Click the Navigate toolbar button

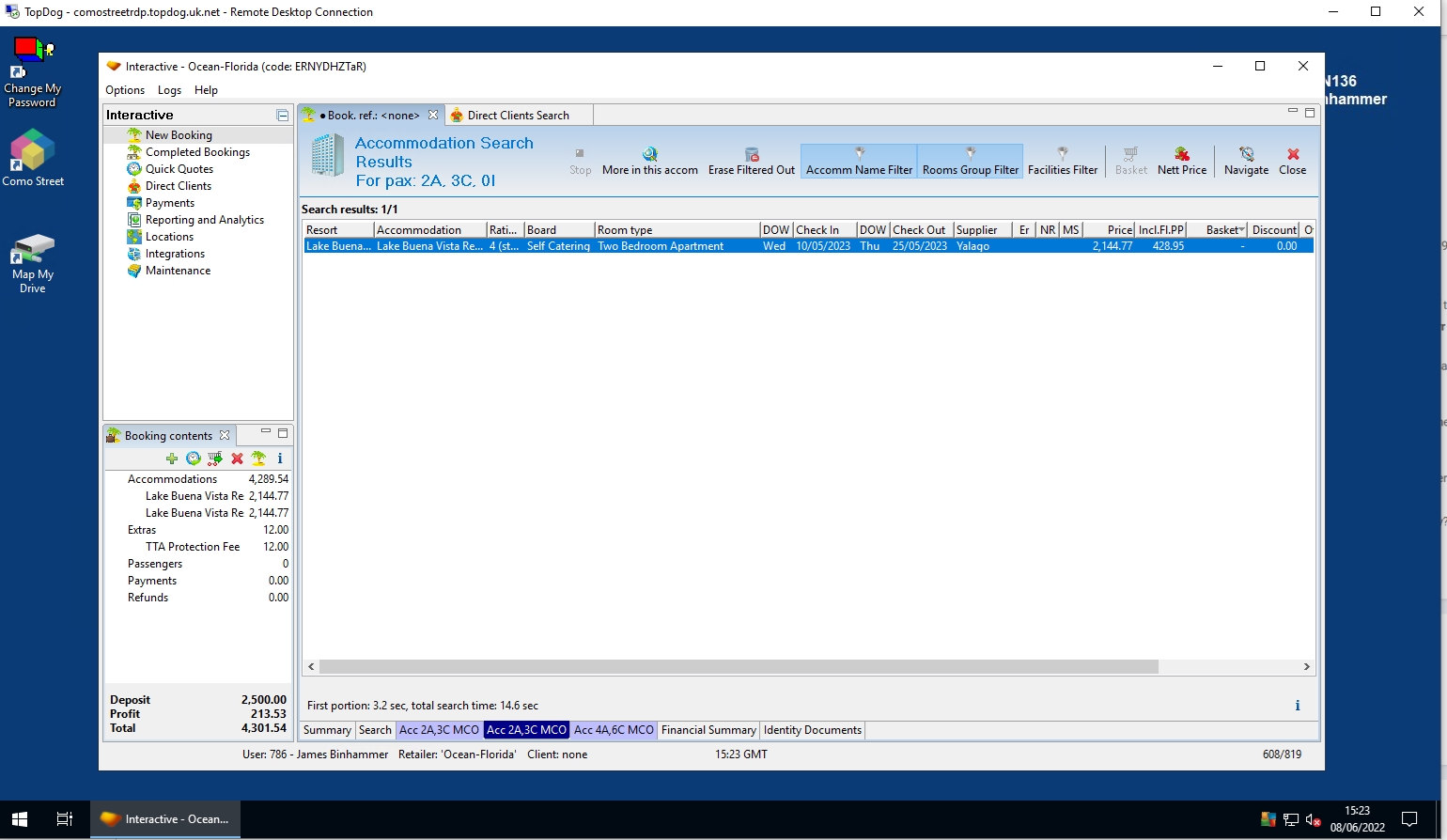click(1247, 161)
